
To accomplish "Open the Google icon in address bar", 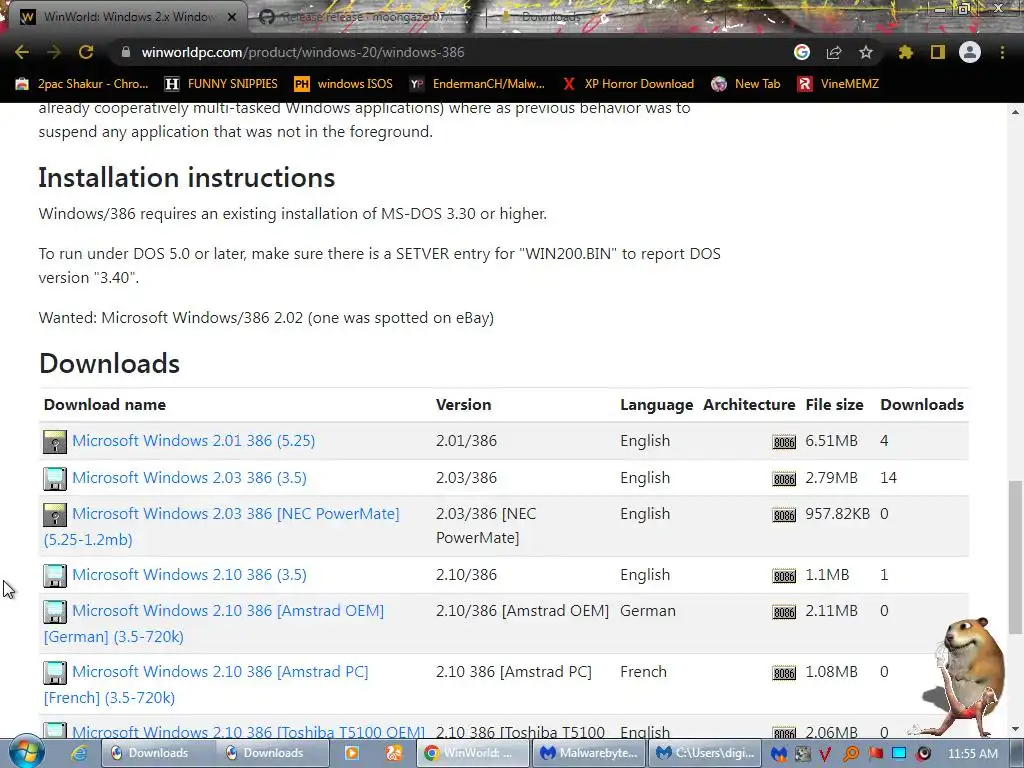I will (802, 52).
